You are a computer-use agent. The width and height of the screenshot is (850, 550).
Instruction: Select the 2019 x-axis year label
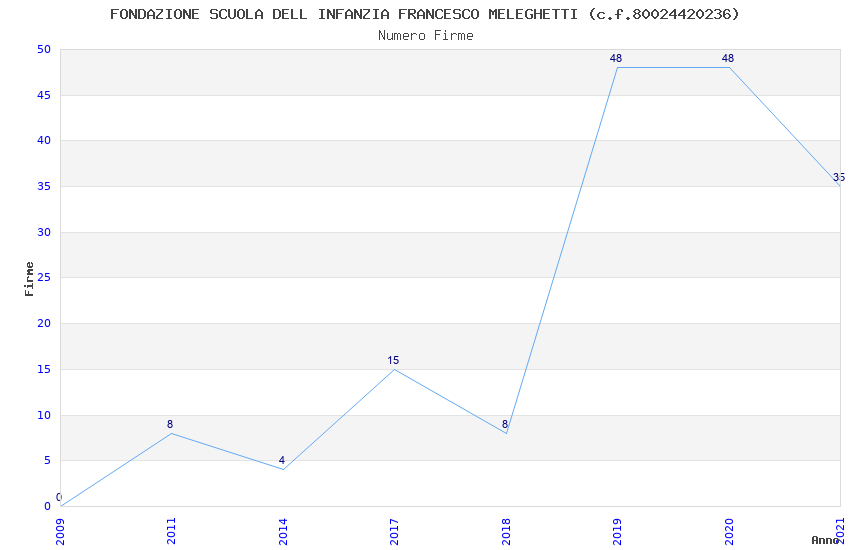click(617, 532)
